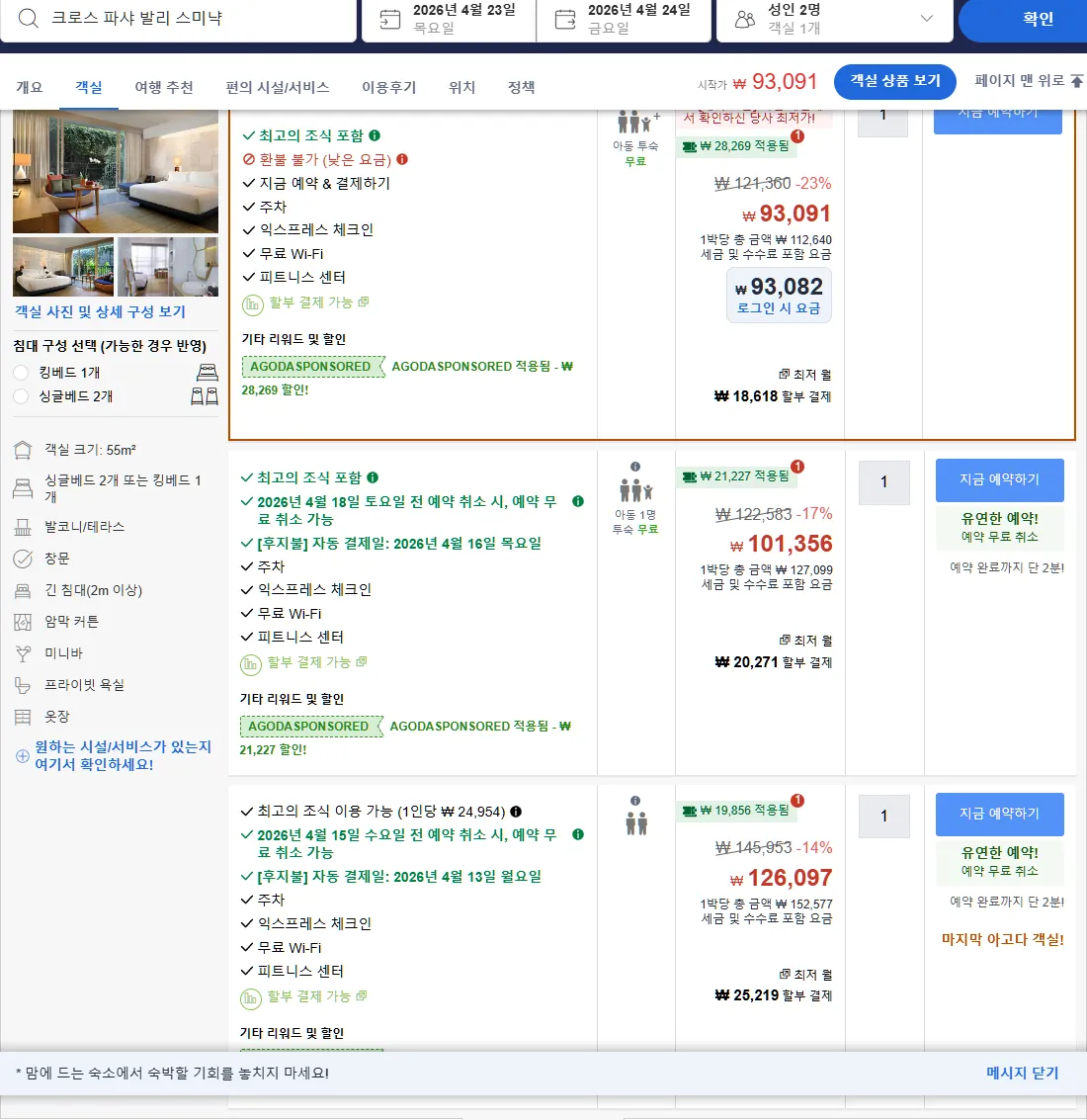Click info icon beside first 최고의 조식 포함

click(x=375, y=135)
